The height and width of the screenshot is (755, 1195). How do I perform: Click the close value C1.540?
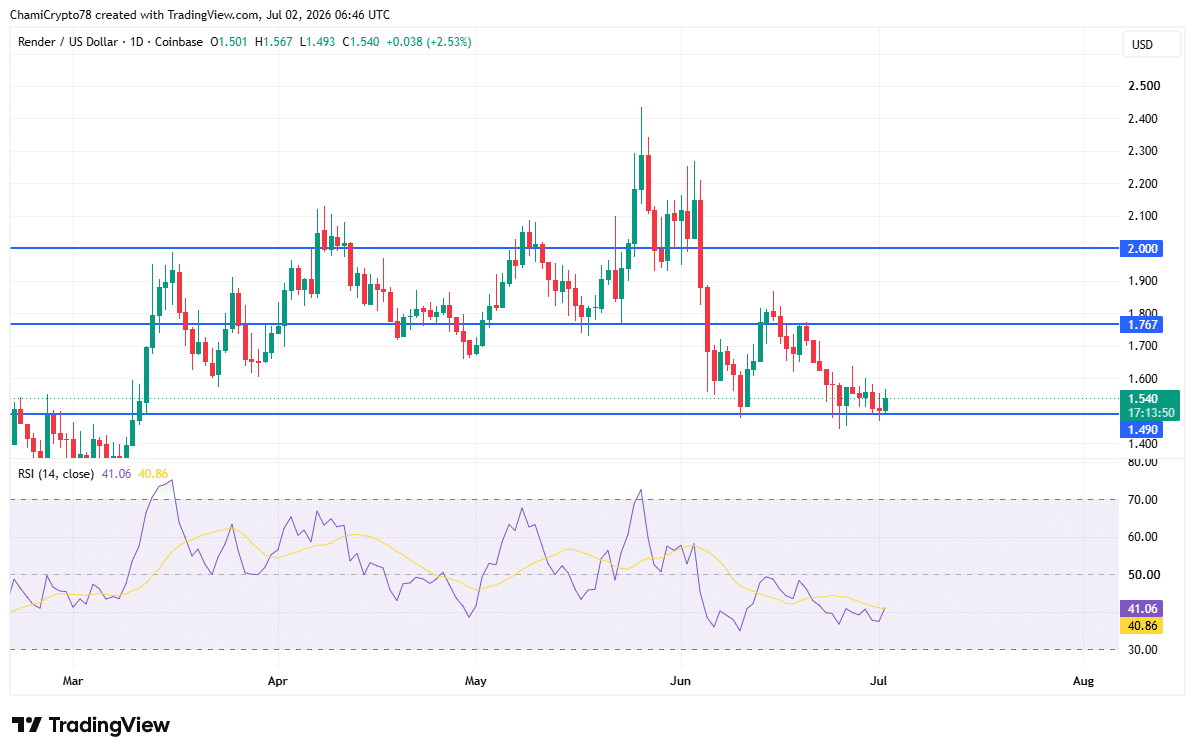click(360, 42)
